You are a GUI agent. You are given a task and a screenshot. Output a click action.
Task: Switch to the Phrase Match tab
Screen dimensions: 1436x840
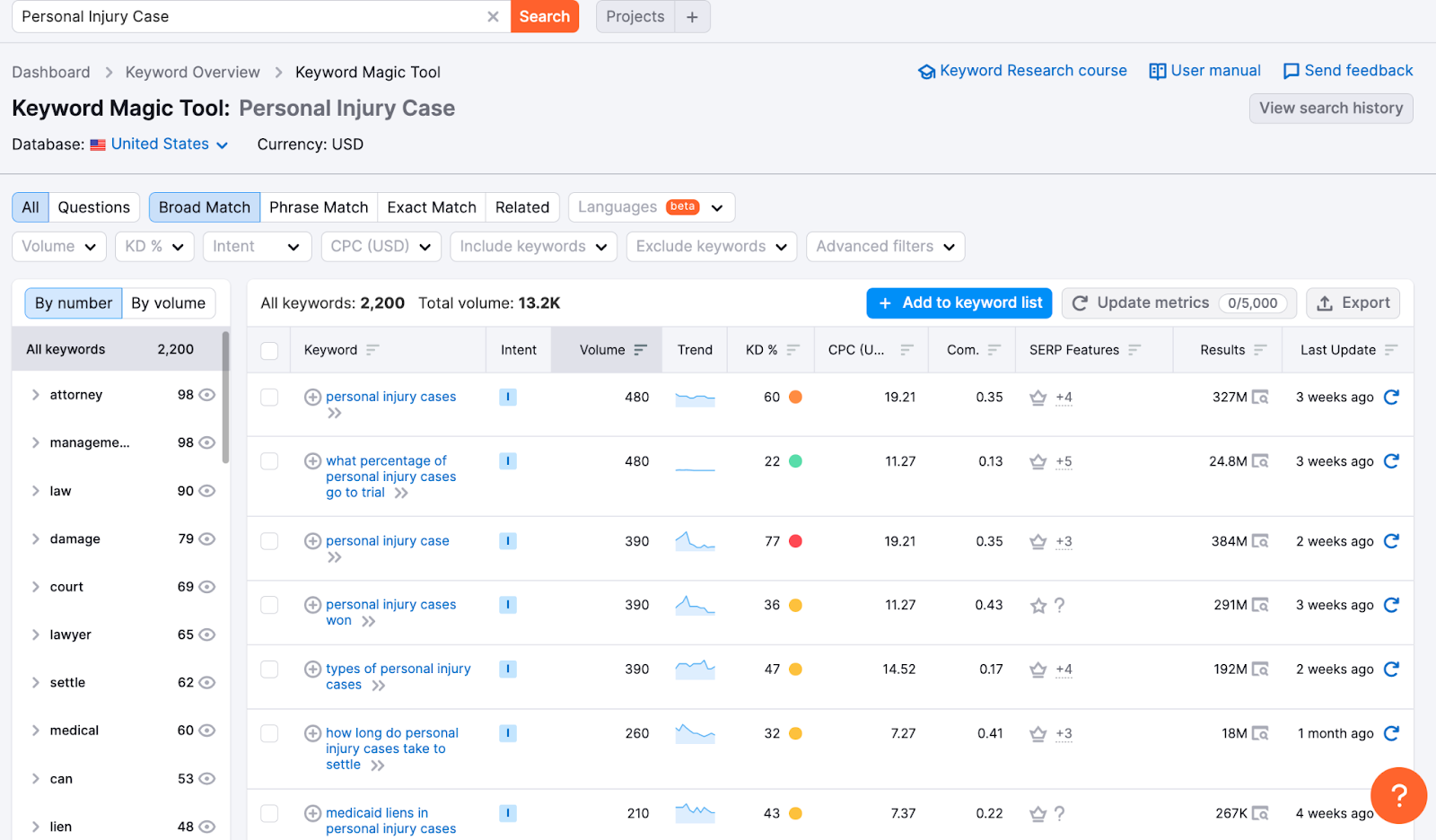tap(319, 207)
